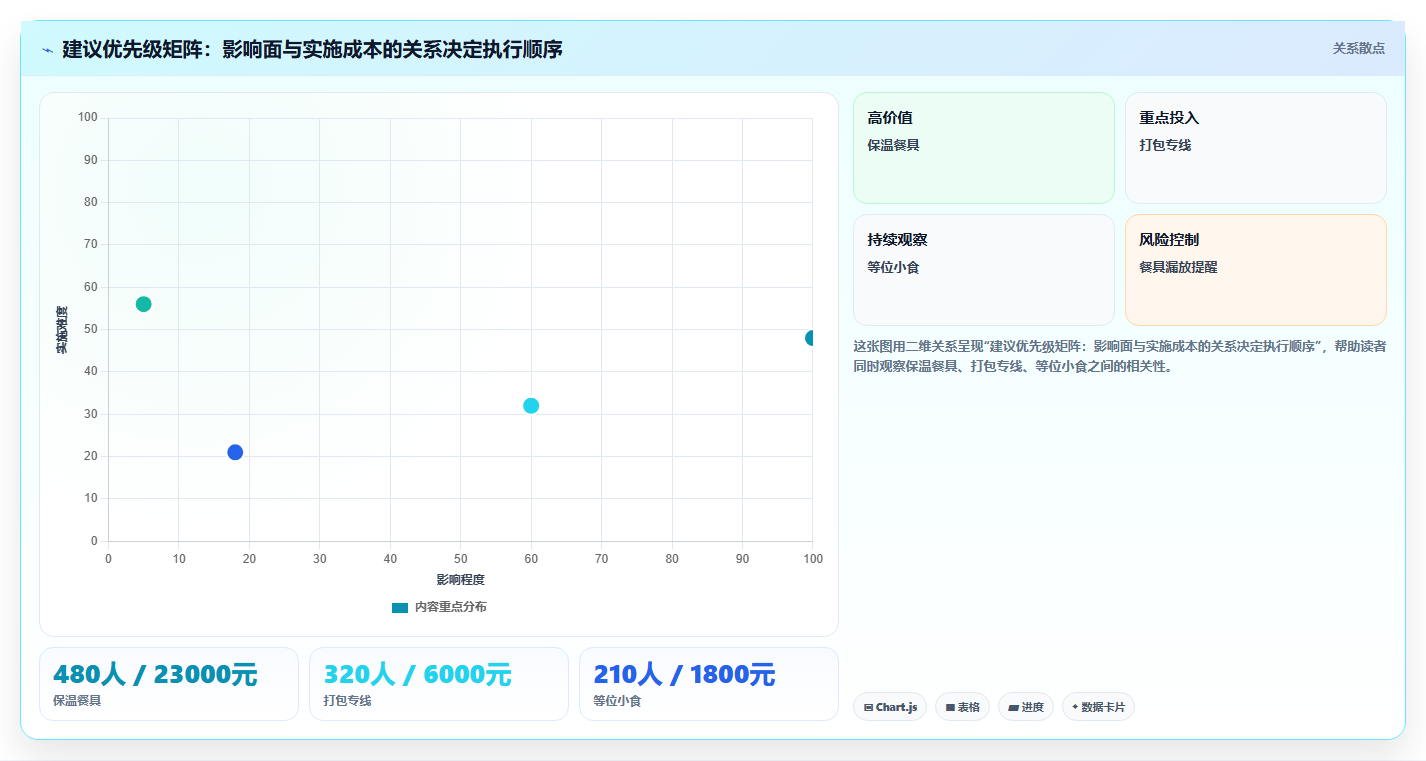This screenshot has height=761, width=1426.
Task: Open the 持续观察 quadrant card
Action: (x=983, y=270)
